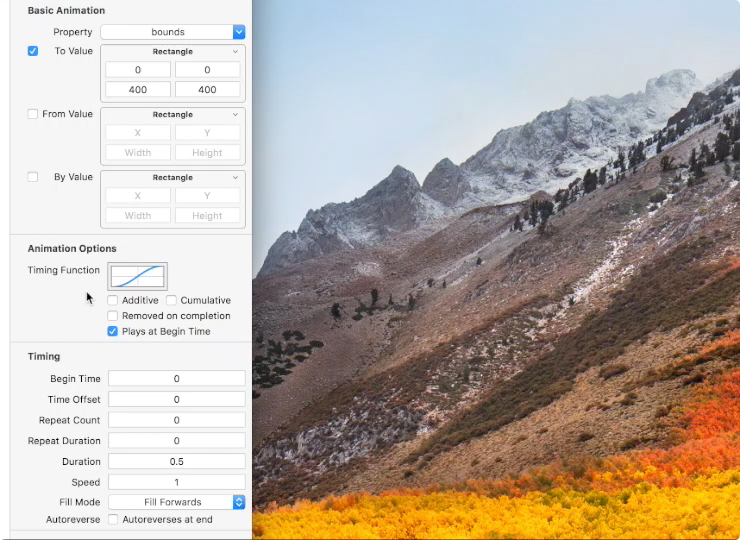Click the Time Offset input field
This screenshot has width=740, height=540.
(177, 399)
